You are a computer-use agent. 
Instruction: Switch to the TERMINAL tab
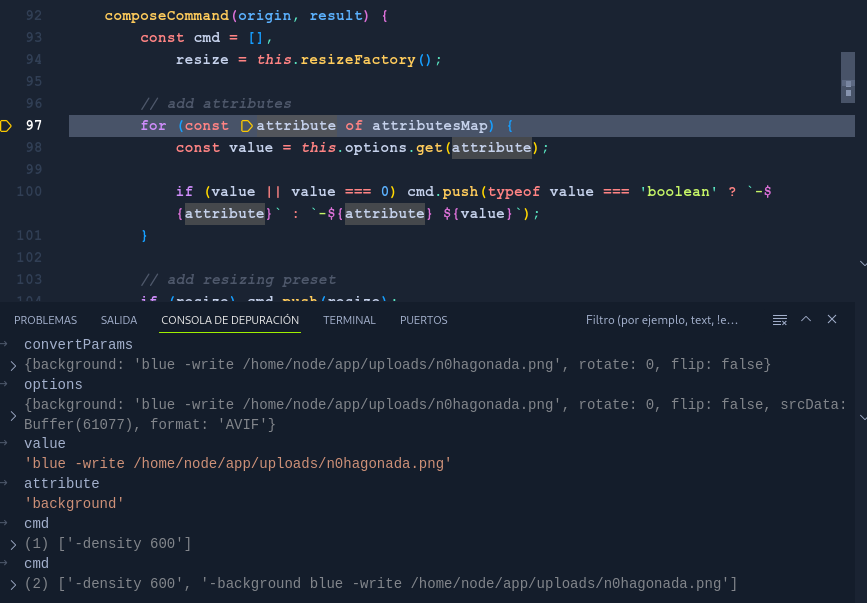point(349,320)
